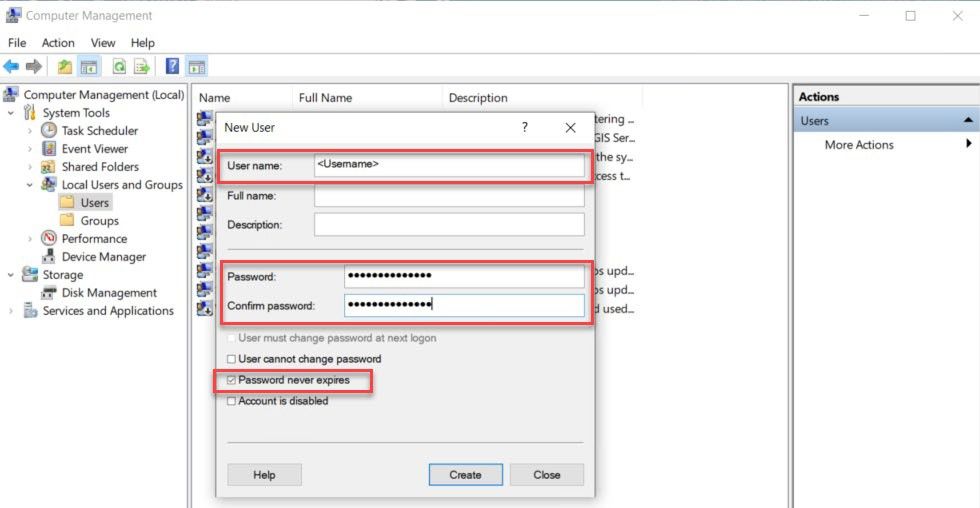This screenshot has height=508, width=980.
Task: Click the blue Help question mark toolbar icon
Action: [x=172, y=66]
